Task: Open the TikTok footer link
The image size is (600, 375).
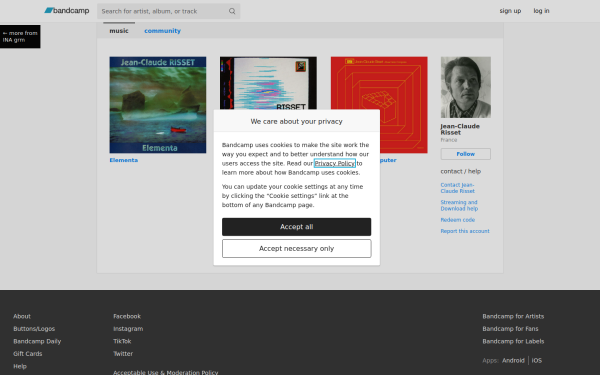Action: coord(122,341)
